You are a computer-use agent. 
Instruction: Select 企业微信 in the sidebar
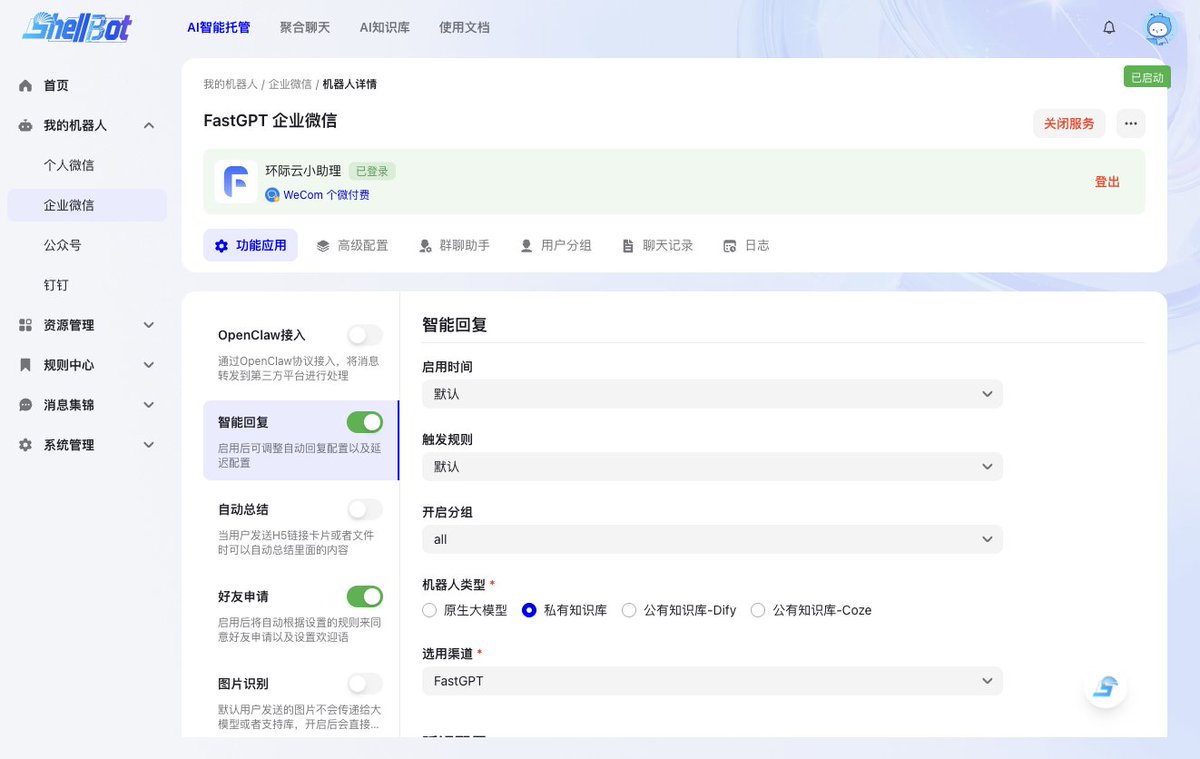pos(87,206)
